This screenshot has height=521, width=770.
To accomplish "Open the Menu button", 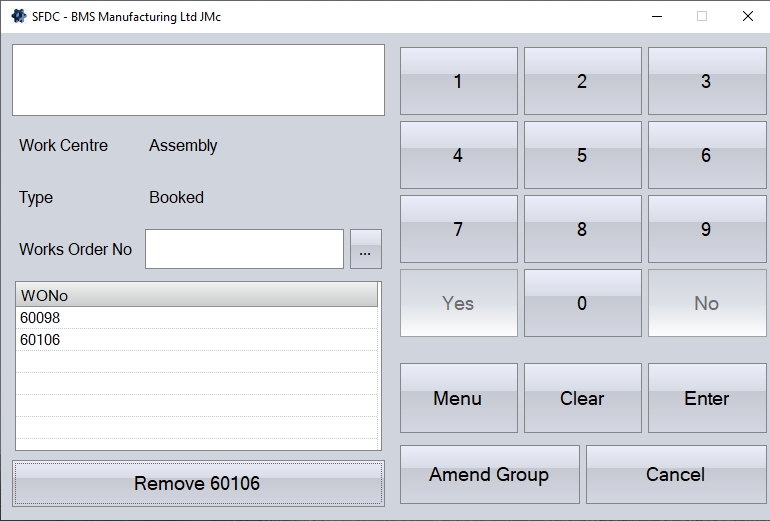I will [x=458, y=398].
